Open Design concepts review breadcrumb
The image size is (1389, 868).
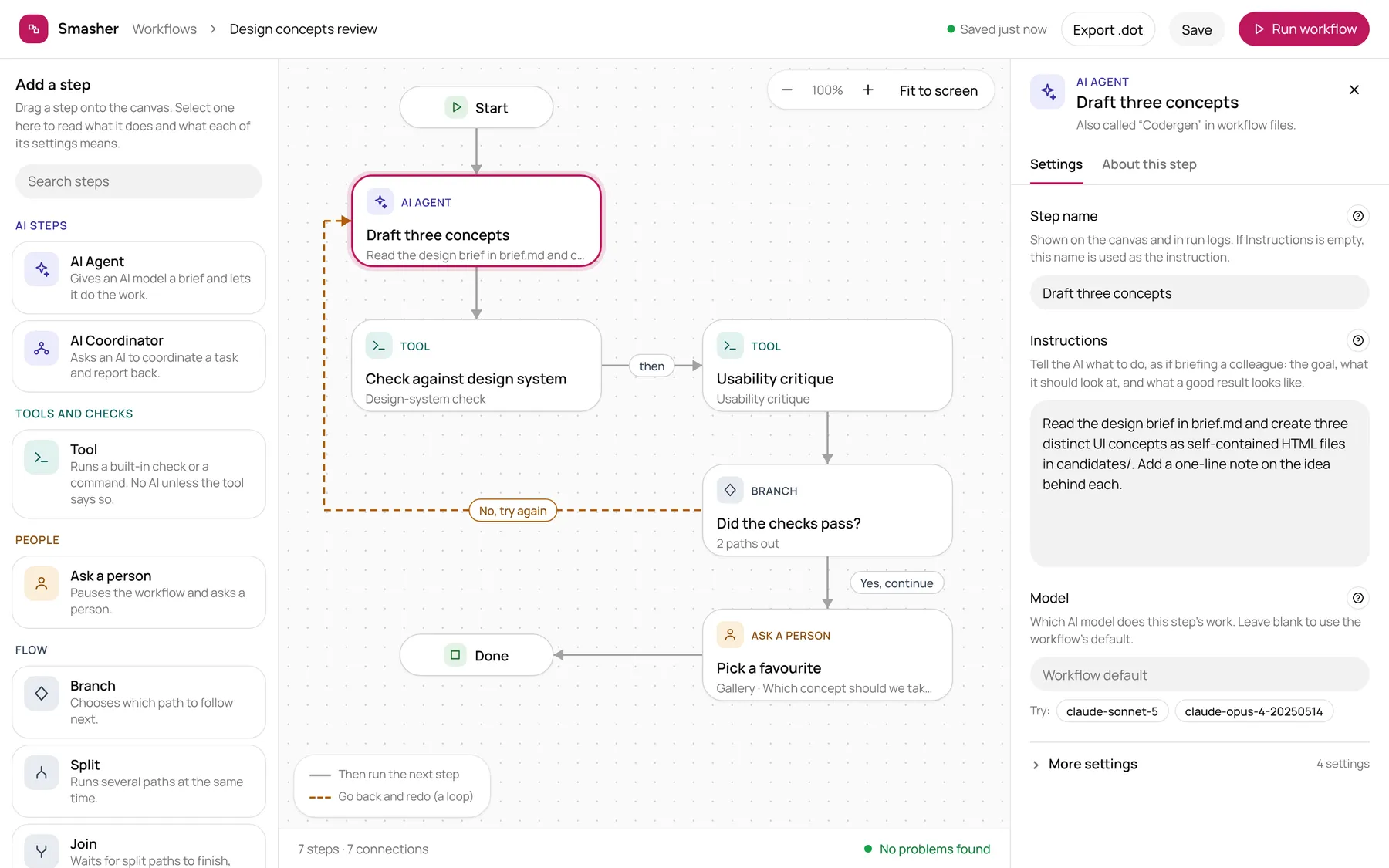(x=303, y=29)
